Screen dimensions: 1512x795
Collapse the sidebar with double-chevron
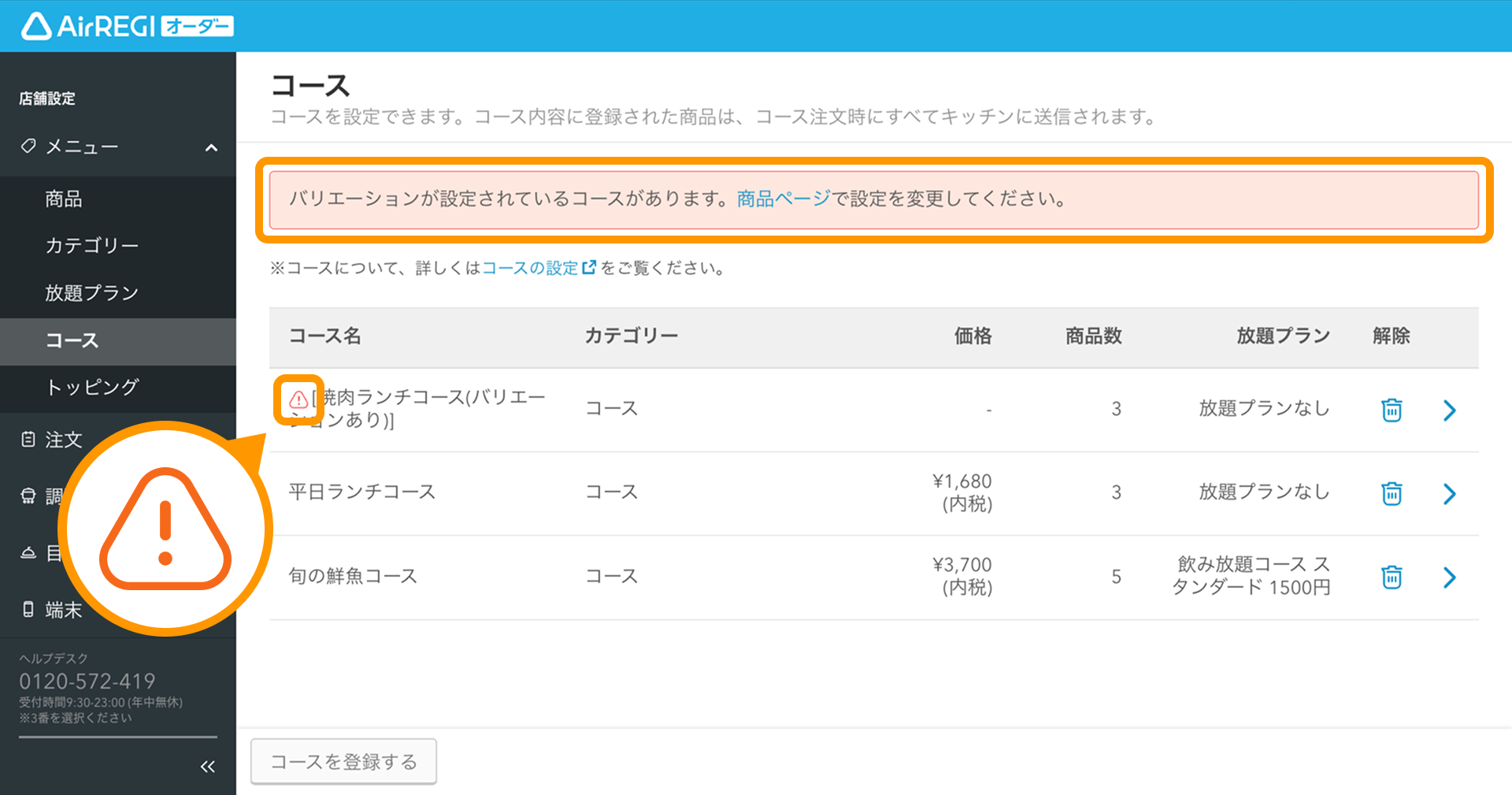tap(208, 767)
